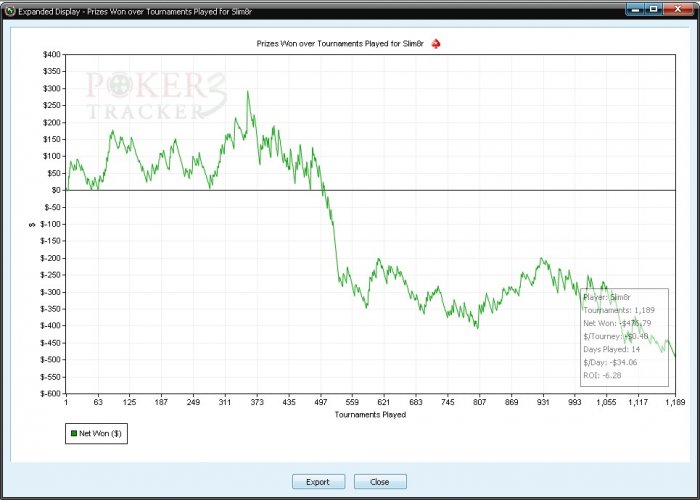Viewport: 700px width, 500px height.
Task: Click the 497 tick label on x-axis
Action: [x=321, y=402]
